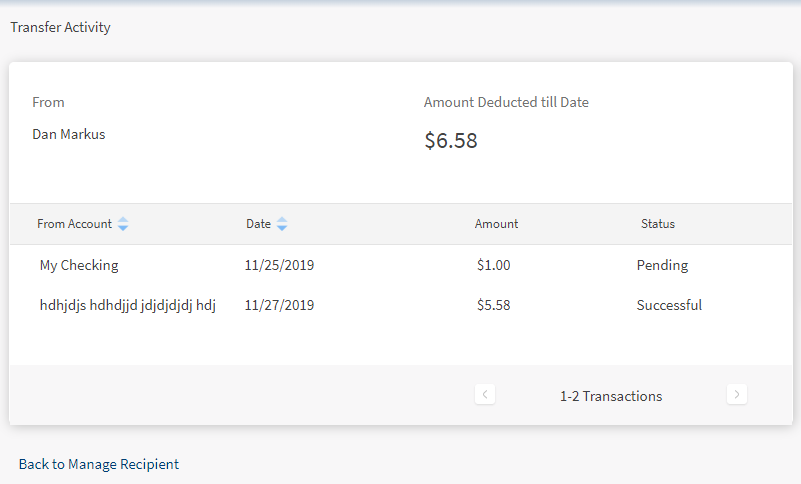Click the $1.00 transaction amount
The width and height of the screenshot is (801, 484).
point(494,265)
